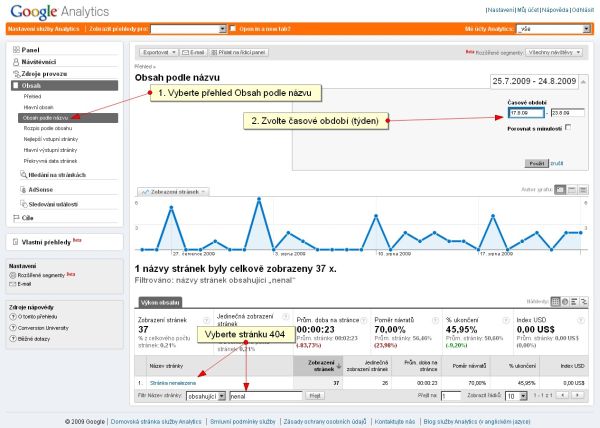Choose the comparison view icon in Náhledy
The width and height of the screenshot is (600, 428).
[584, 302]
